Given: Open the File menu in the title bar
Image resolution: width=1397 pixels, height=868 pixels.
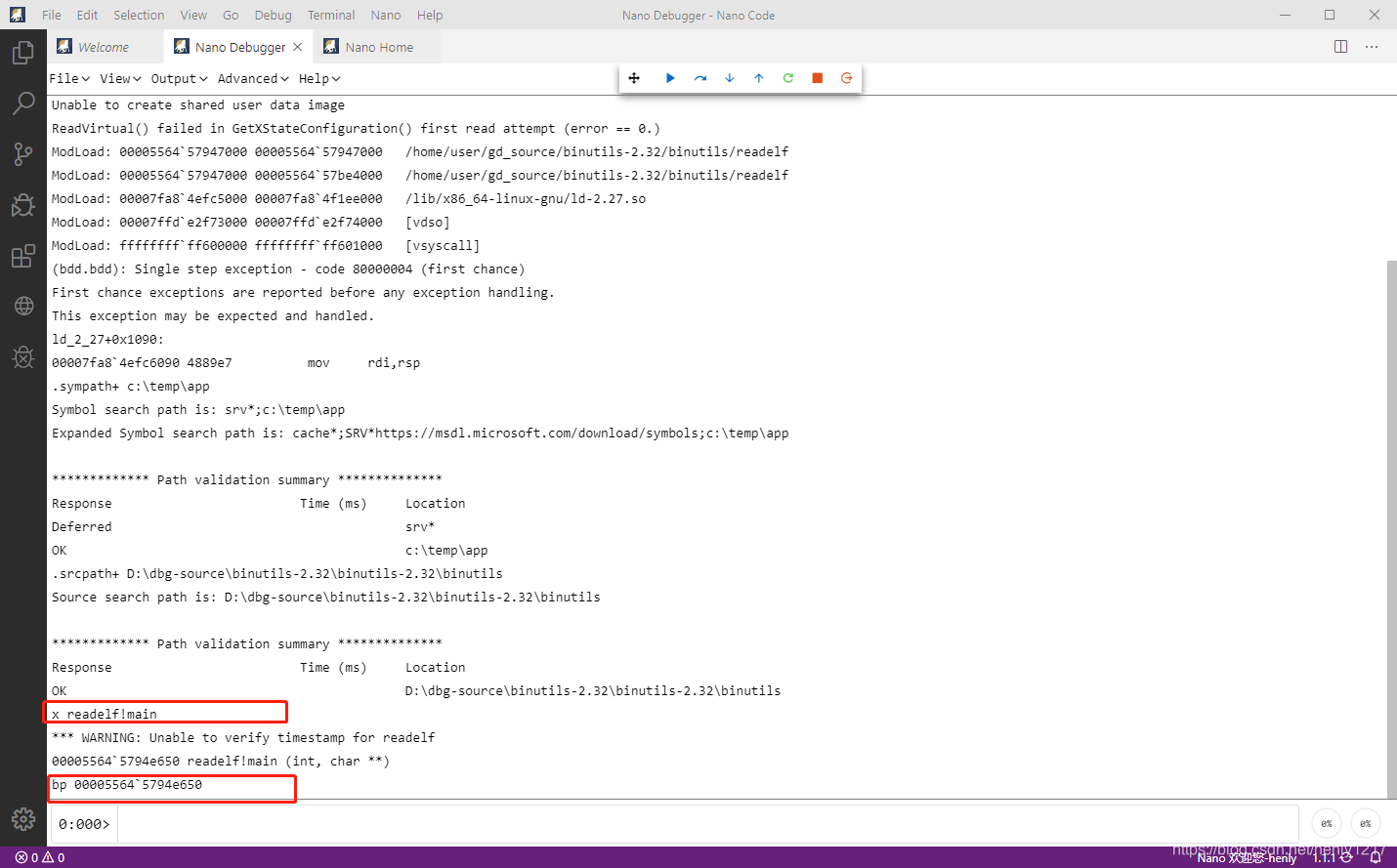Looking at the screenshot, I should coord(52,15).
